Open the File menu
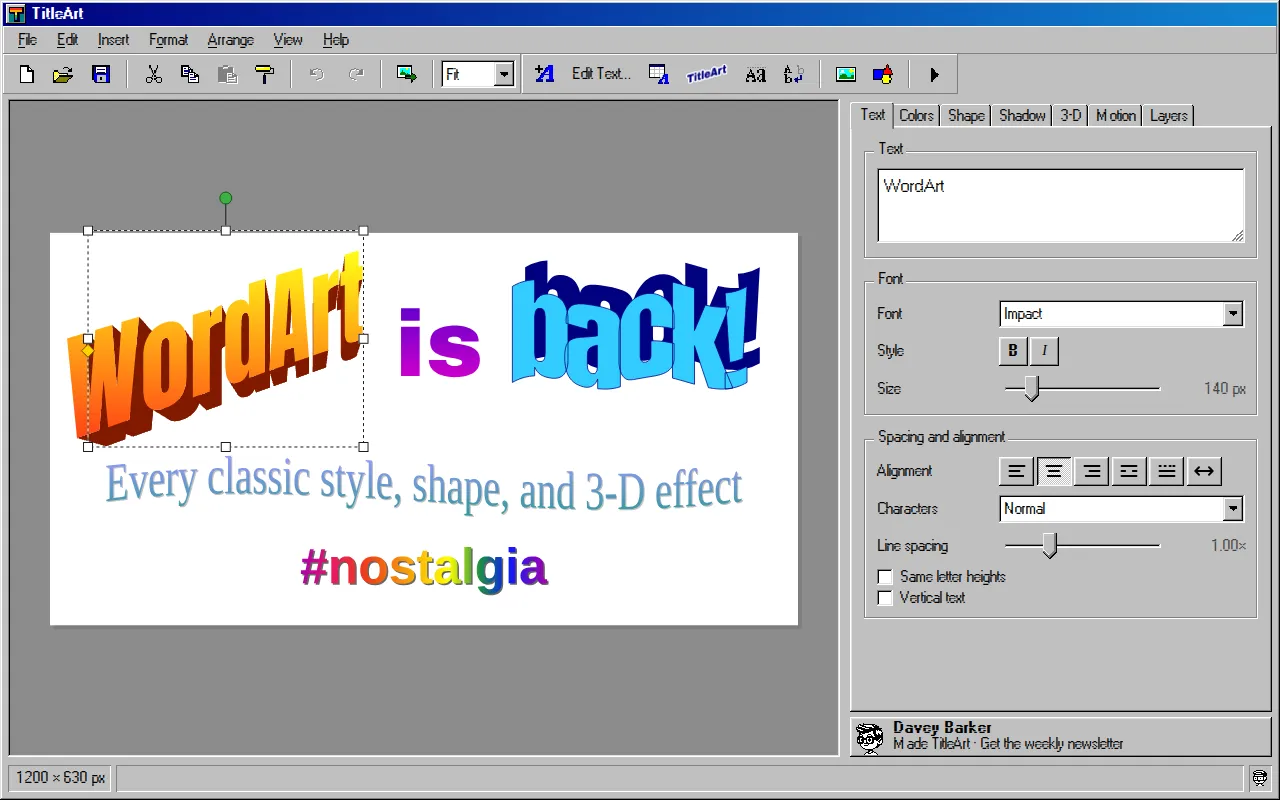 point(27,40)
